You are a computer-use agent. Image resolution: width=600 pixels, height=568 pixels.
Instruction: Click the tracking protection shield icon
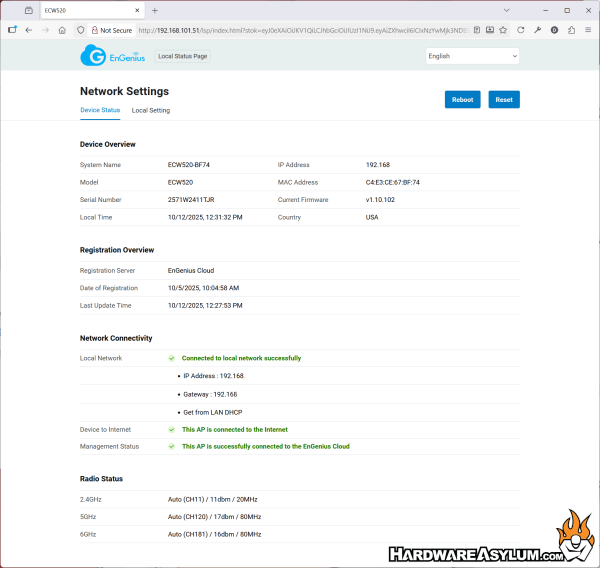[x=80, y=30]
